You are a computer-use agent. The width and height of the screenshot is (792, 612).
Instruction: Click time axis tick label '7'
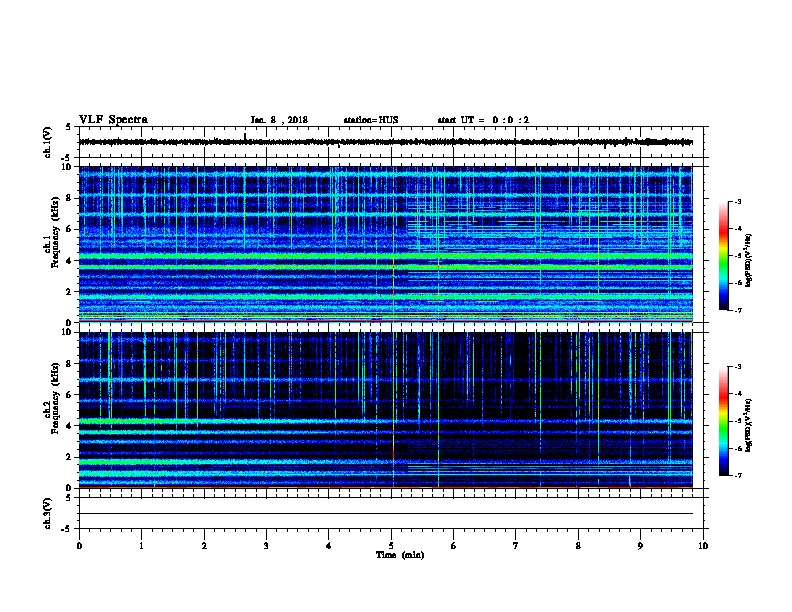point(516,546)
